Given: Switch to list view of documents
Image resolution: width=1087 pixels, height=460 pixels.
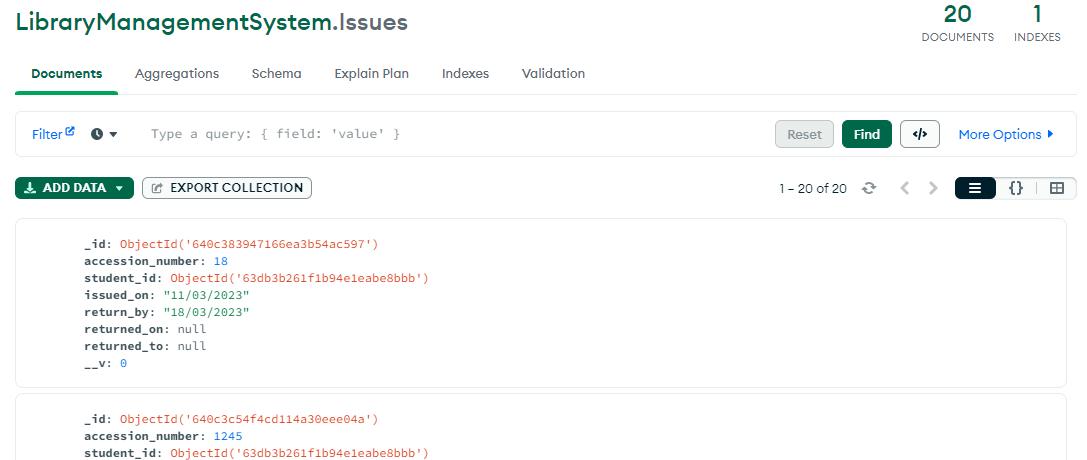Looking at the screenshot, I should 975,188.
